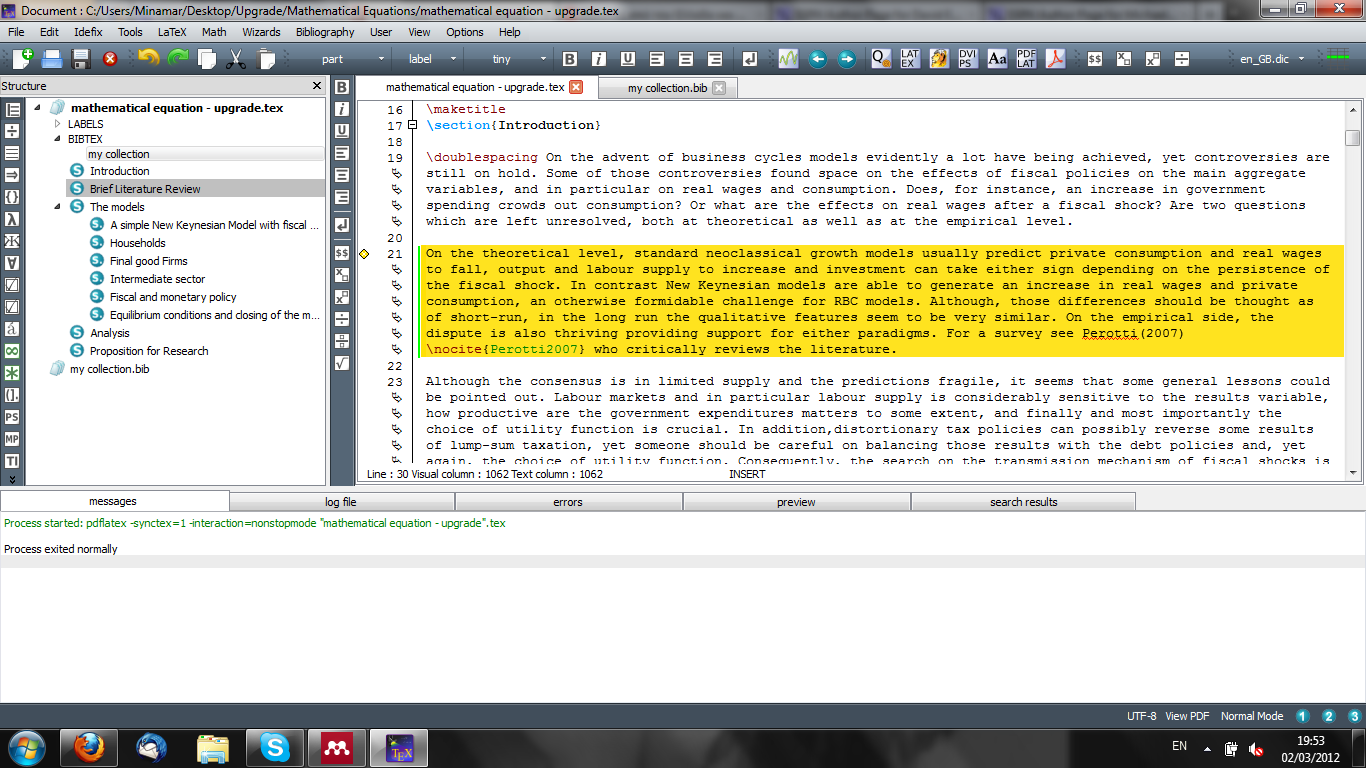Fold the Introduction section at line 17

[411, 125]
